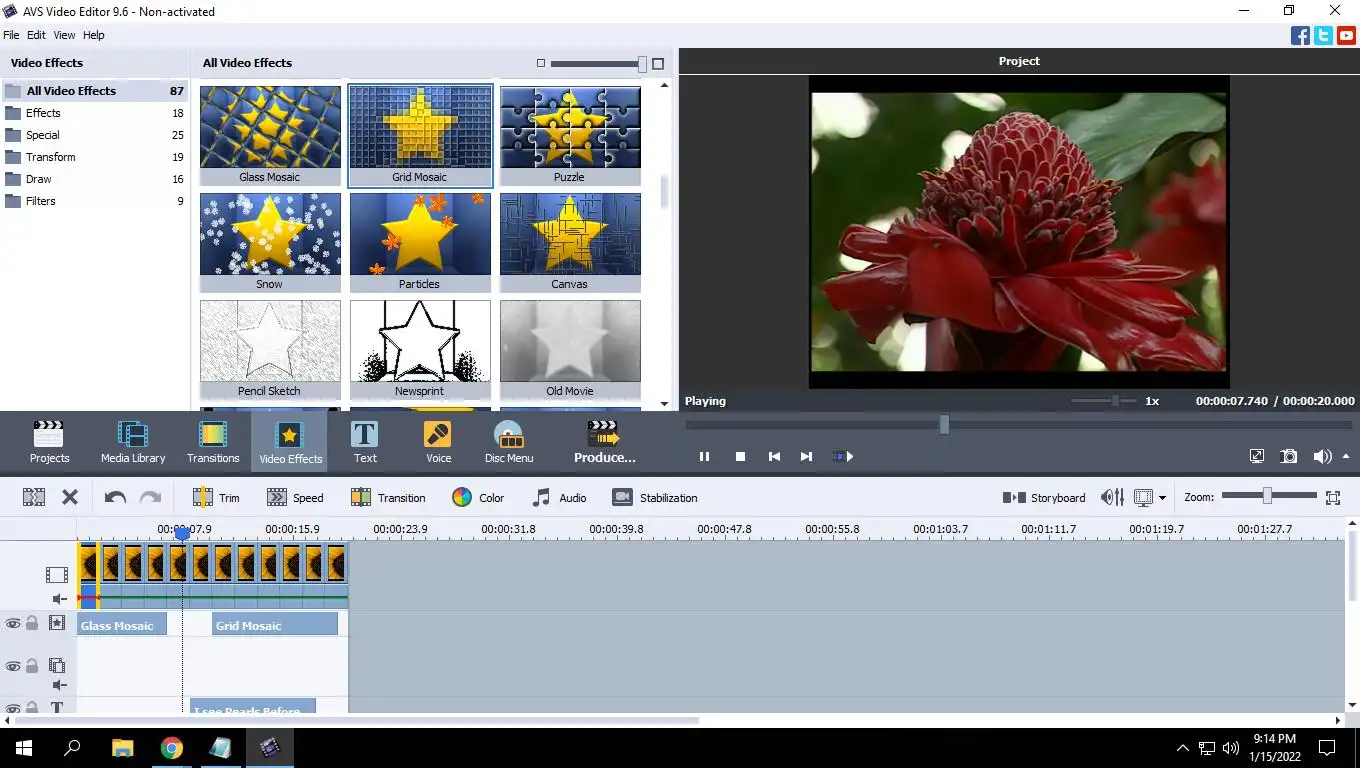Viewport: 1360px width, 768px height.
Task: Select the Transform category folder
Action: click(x=95, y=157)
